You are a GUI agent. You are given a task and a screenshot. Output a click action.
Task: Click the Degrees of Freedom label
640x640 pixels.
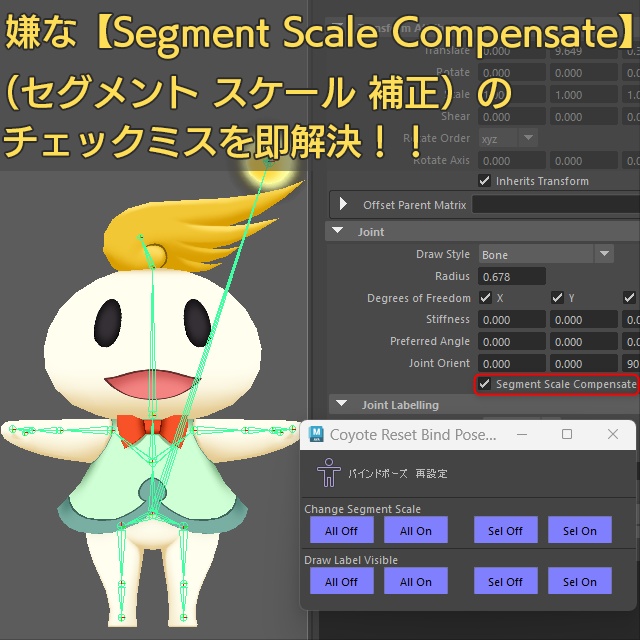(419, 298)
